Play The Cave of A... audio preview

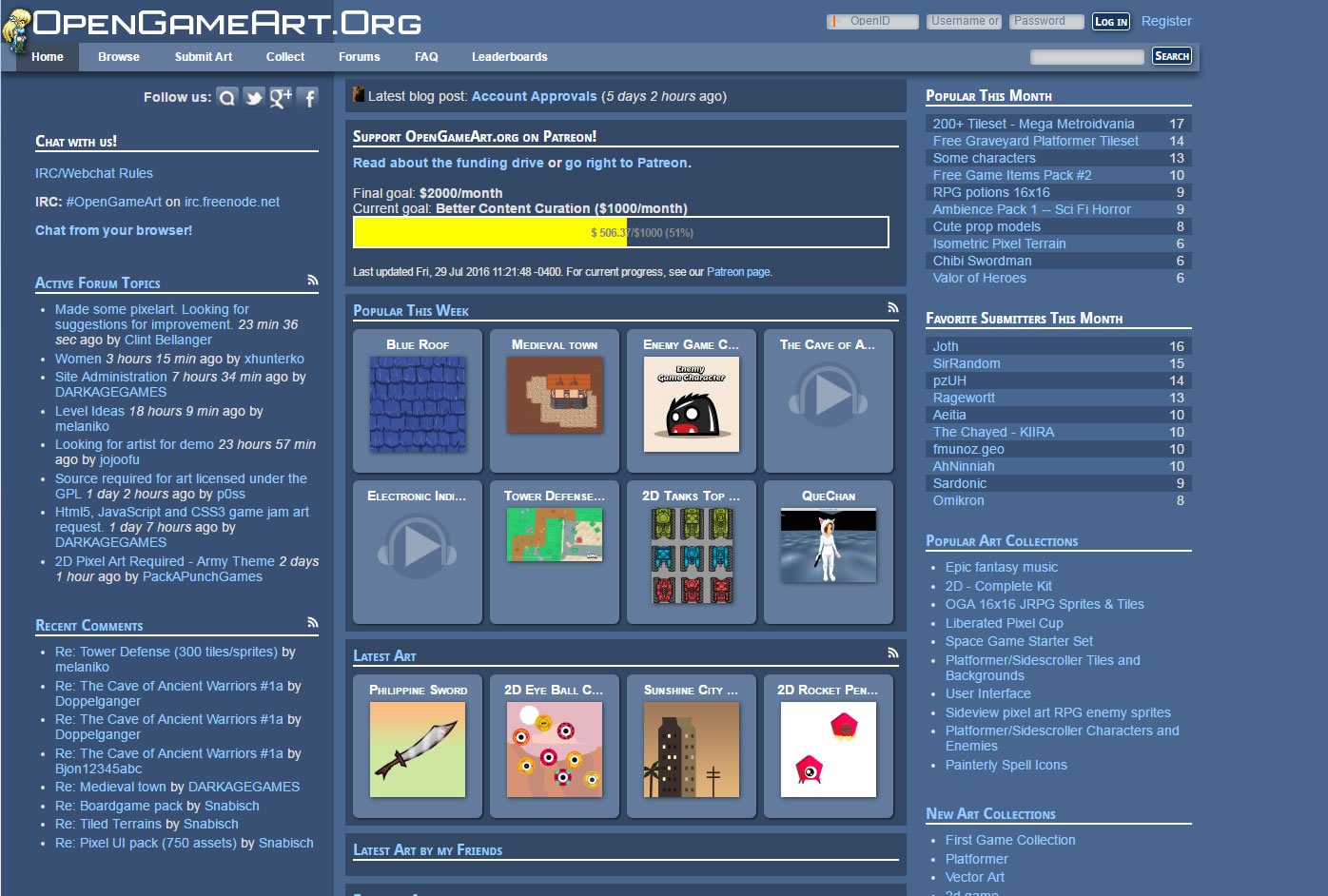(829, 394)
